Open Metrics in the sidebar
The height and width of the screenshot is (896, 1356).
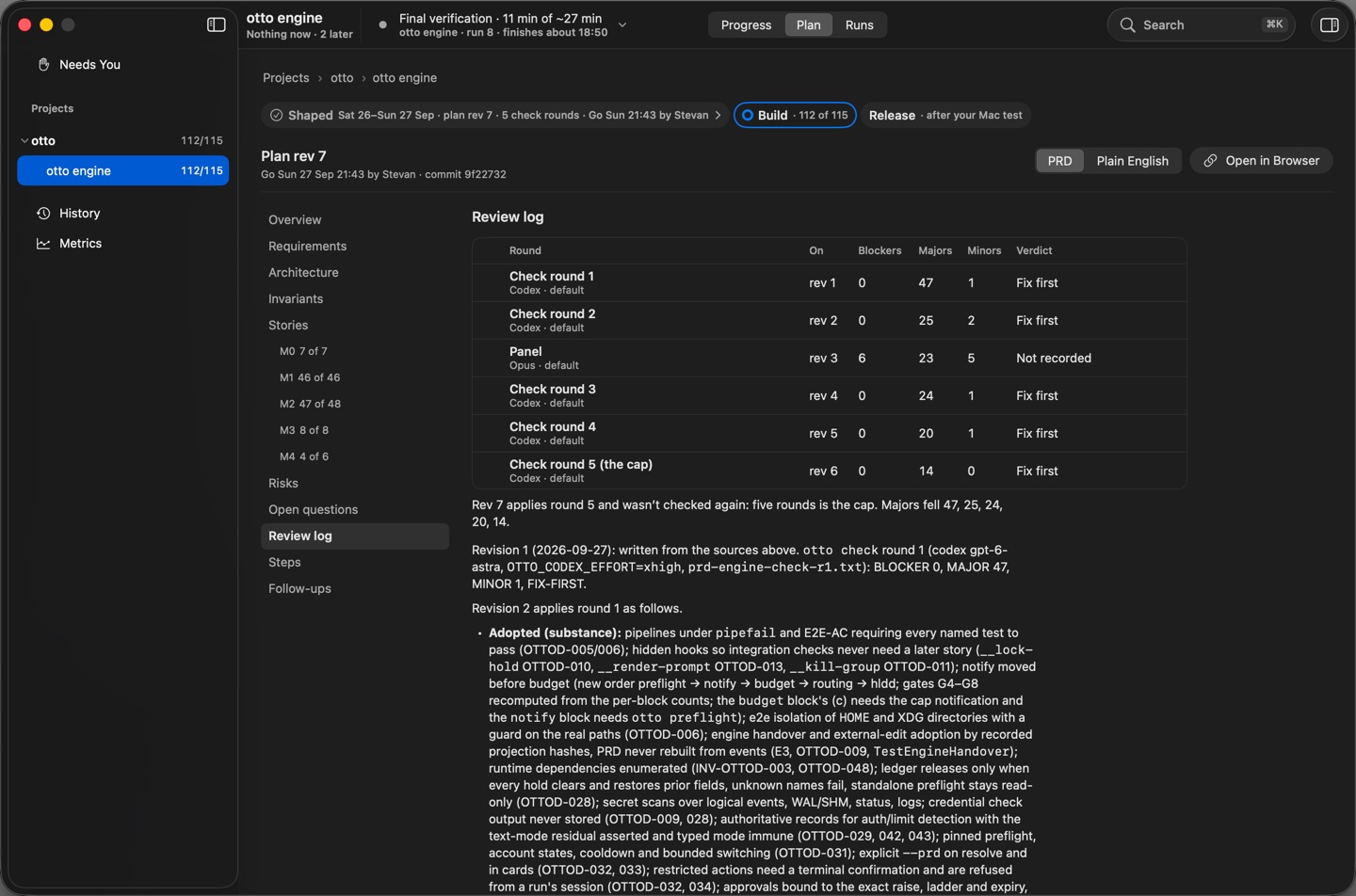click(x=122, y=244)
